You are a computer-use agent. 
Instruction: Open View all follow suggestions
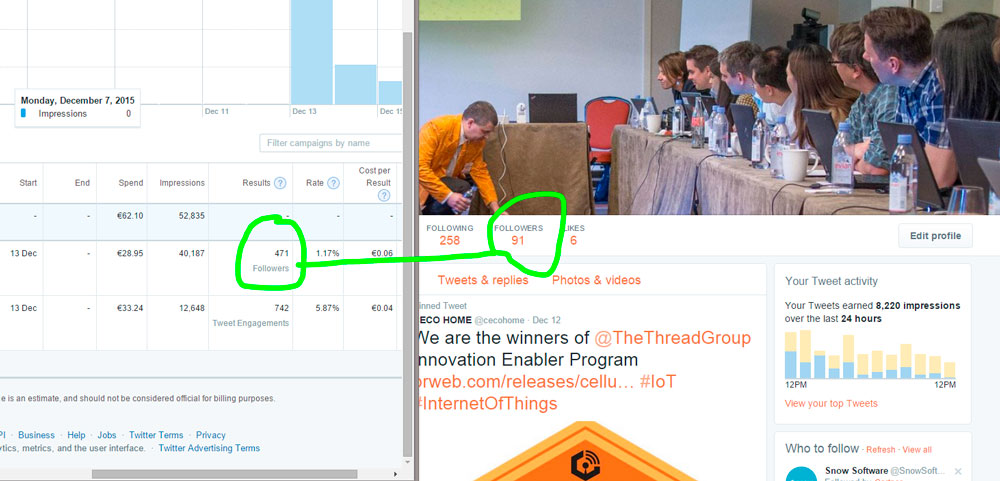[917, 450]
